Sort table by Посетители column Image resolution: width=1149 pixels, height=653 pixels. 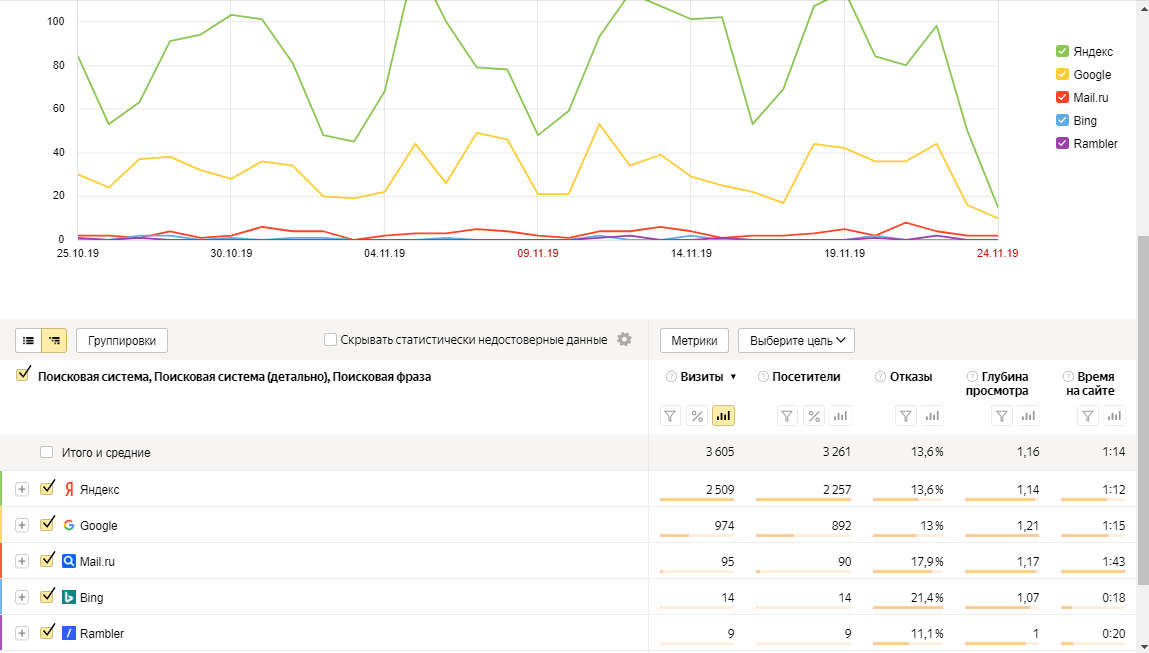pos(806,377)
